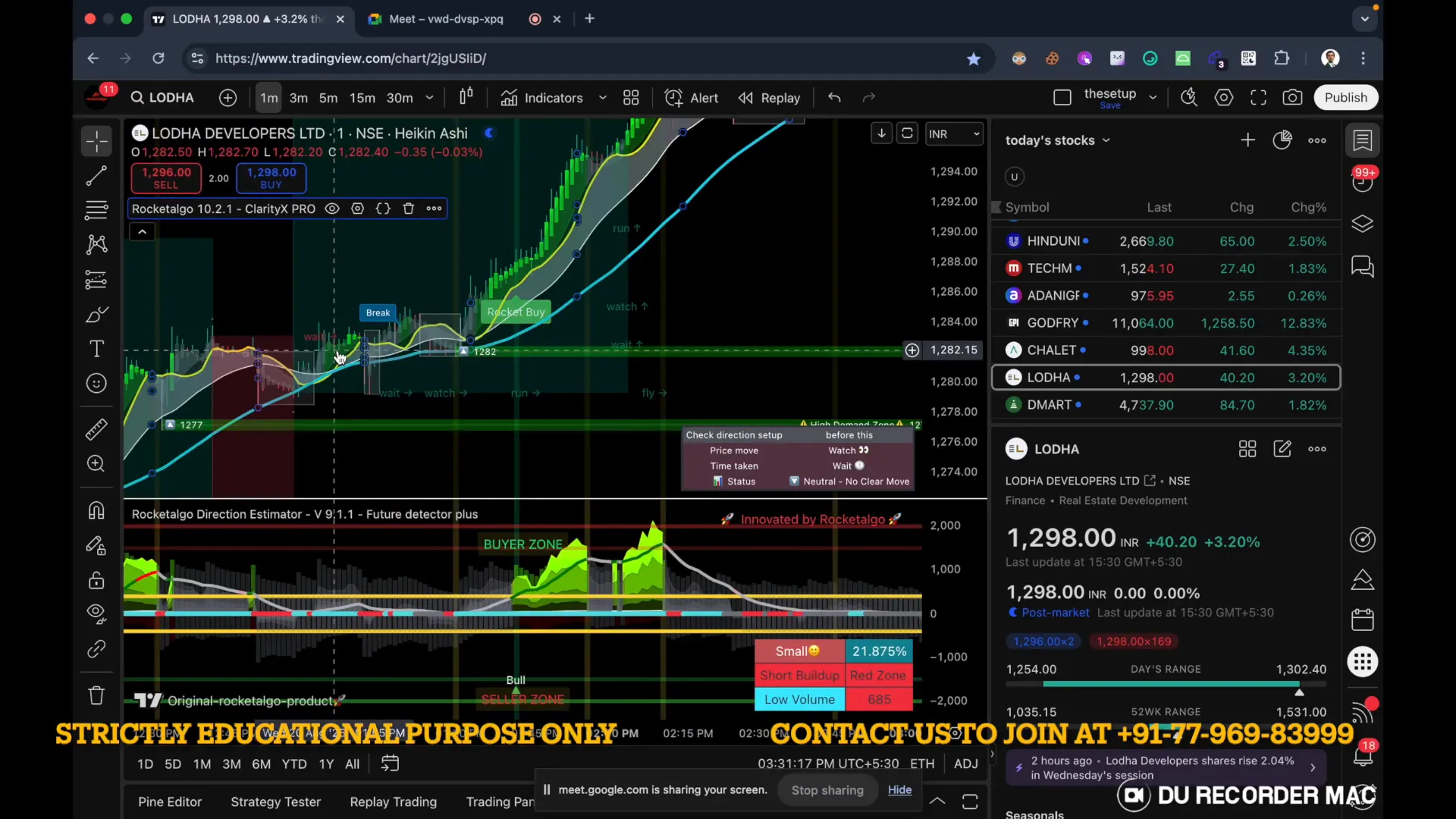Image resolution: width=1456 pixels, height=819 pixels.
Task: Open the chats panel
Action: 1363,266
